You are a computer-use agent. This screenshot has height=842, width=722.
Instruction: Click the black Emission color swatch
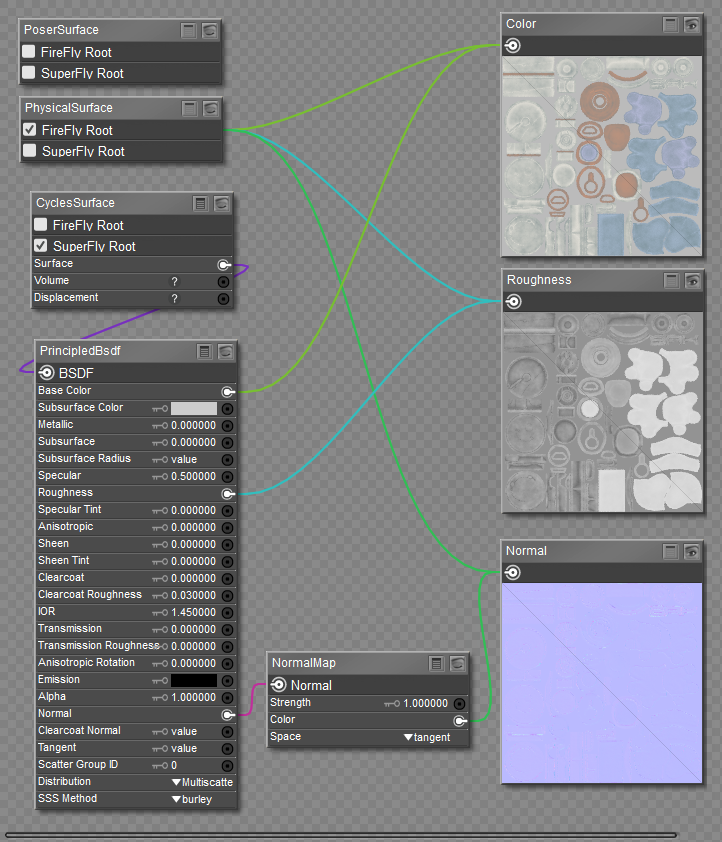pyautogui.click(x=194, y=680)
